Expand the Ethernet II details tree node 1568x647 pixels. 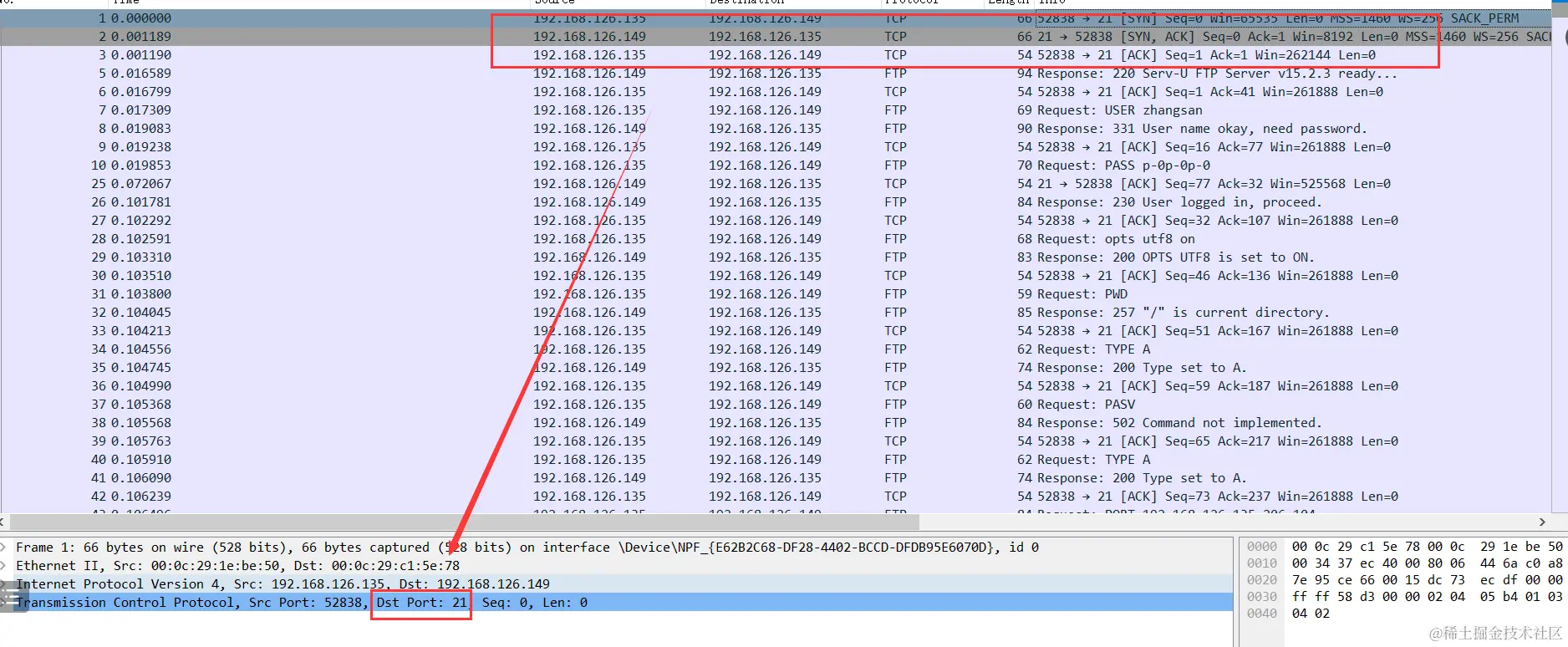click(x=5, y=566)
